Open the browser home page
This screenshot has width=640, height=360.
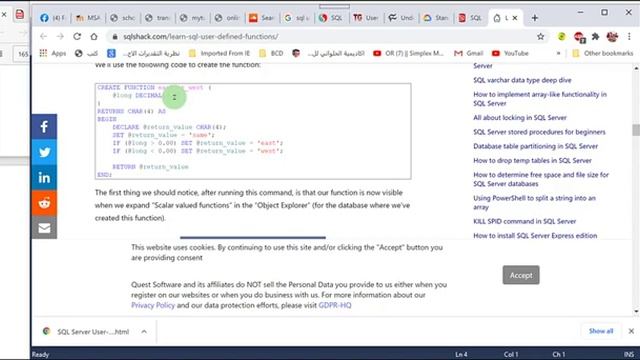(94, 36)
